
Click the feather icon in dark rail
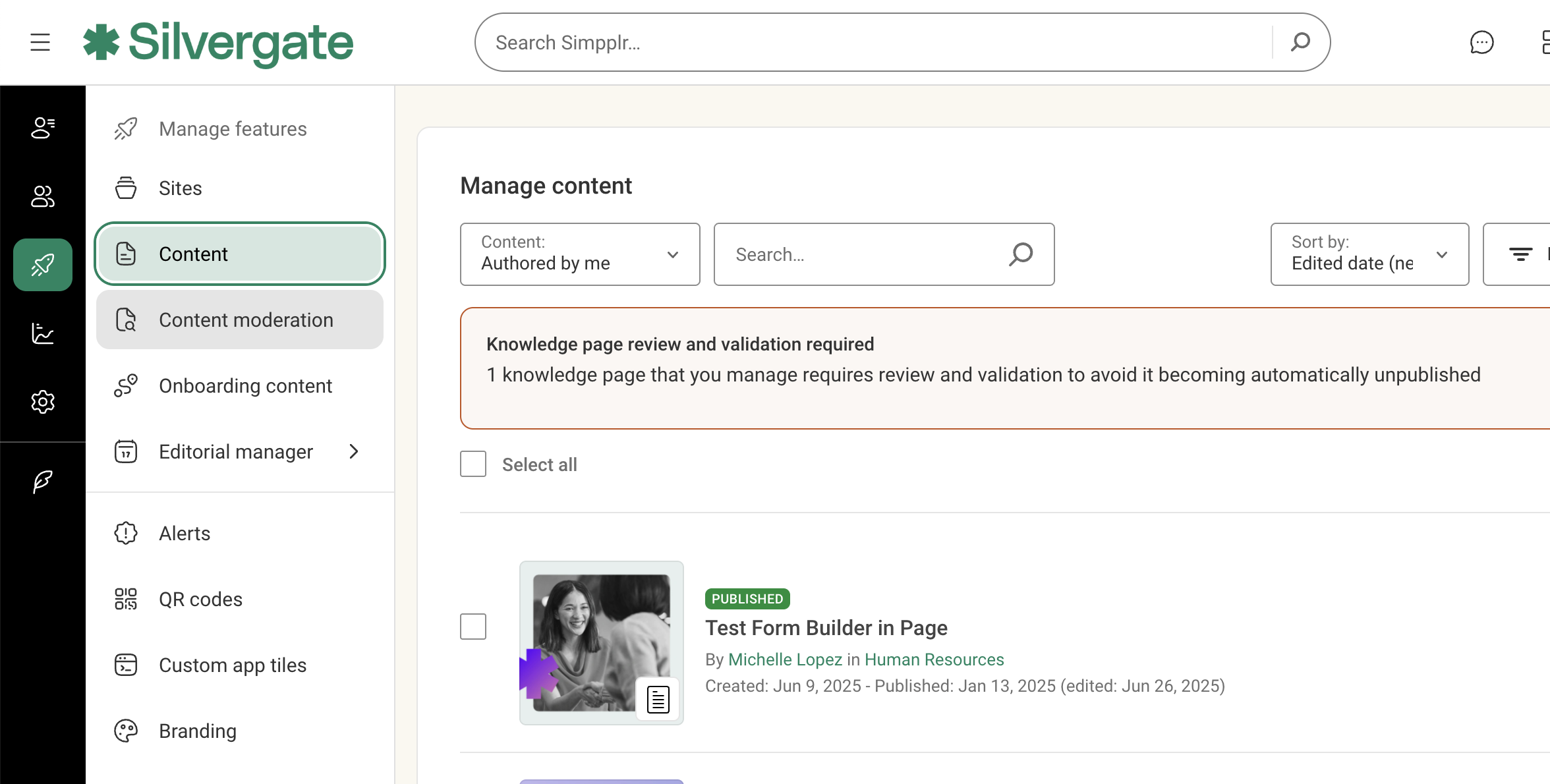[x=43, y=482]
